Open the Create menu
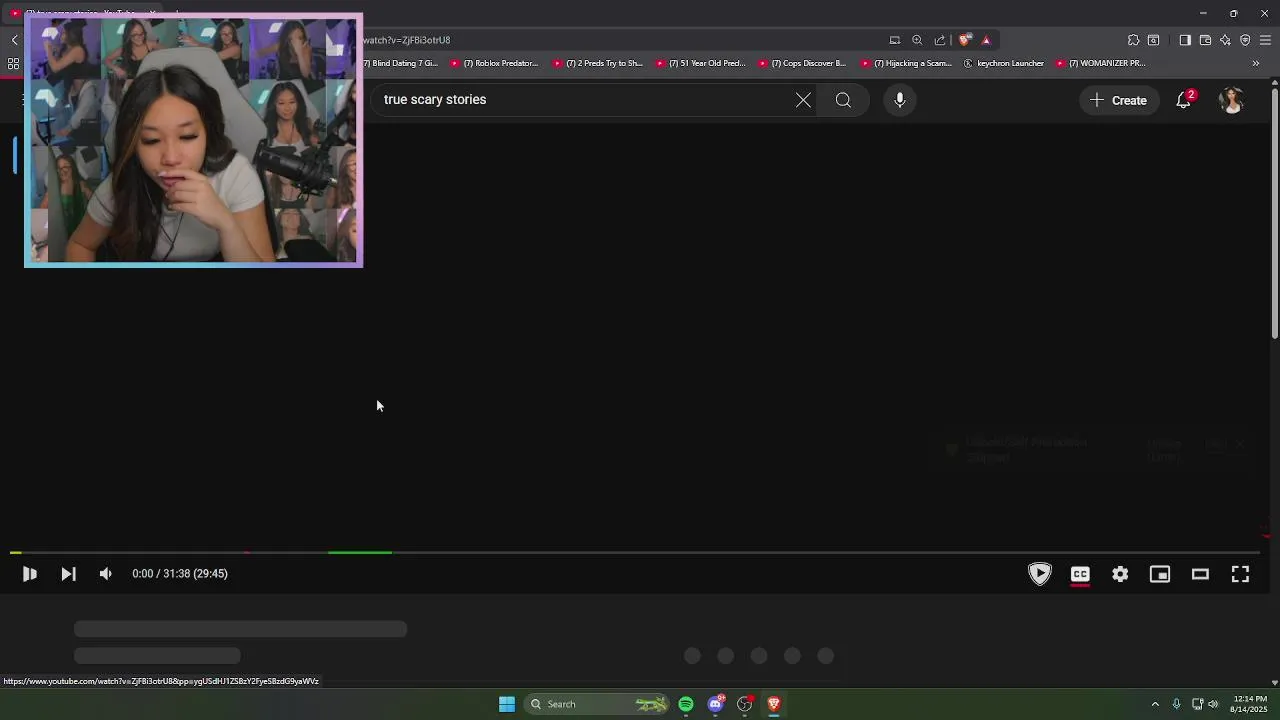 point(1119,100)
